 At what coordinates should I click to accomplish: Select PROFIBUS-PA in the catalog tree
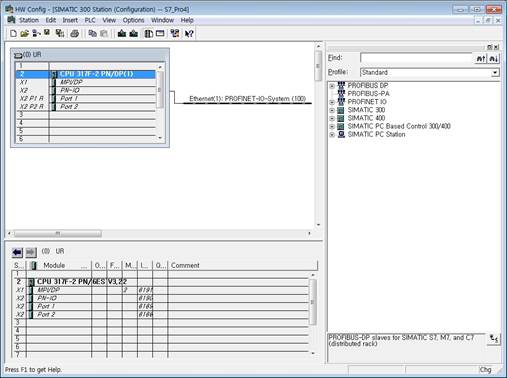pyautogui.click(x=369, y=94)
